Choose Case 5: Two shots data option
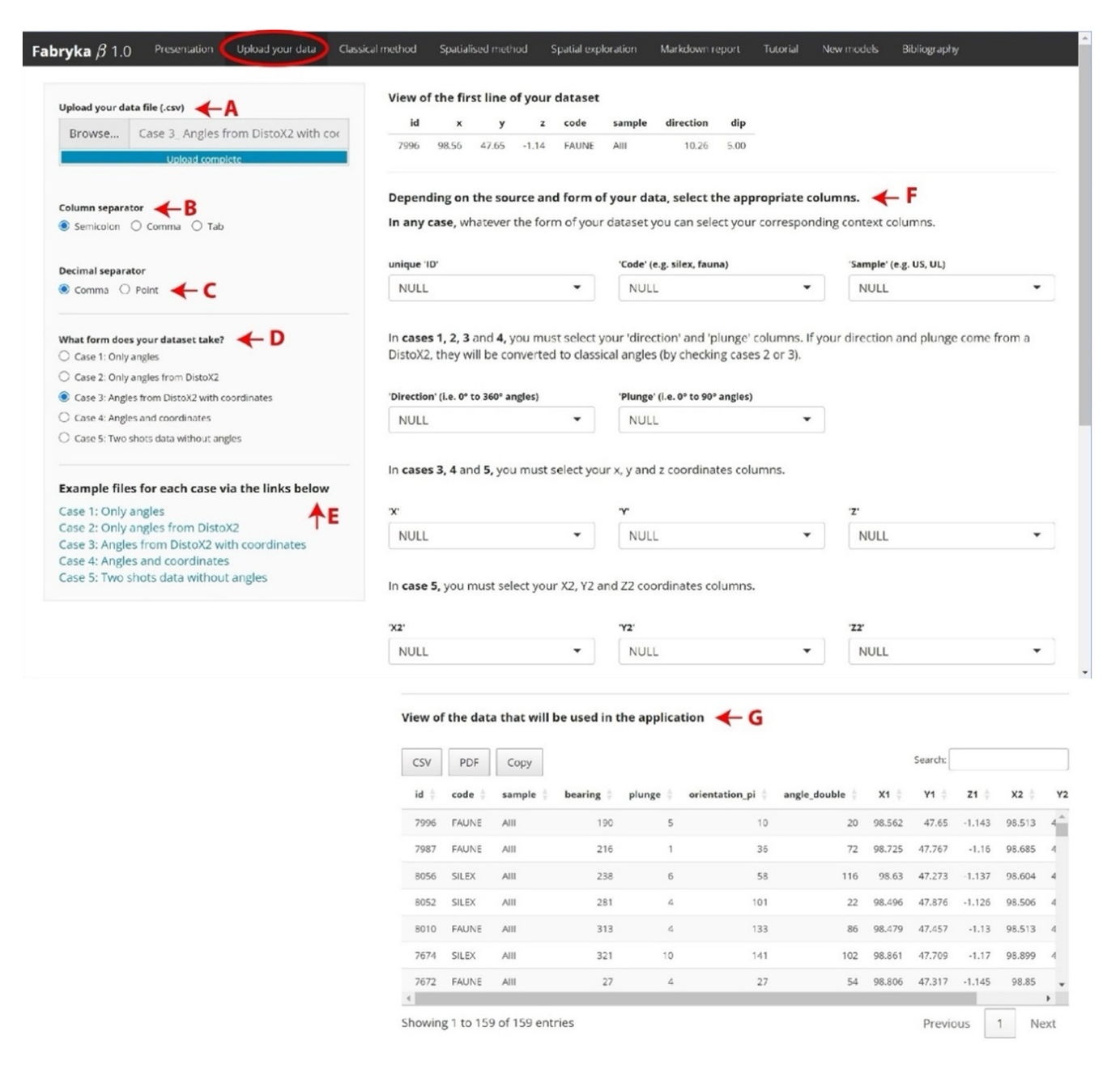The height and width of the screenshot is (1065, 1120). coord(64,437)
